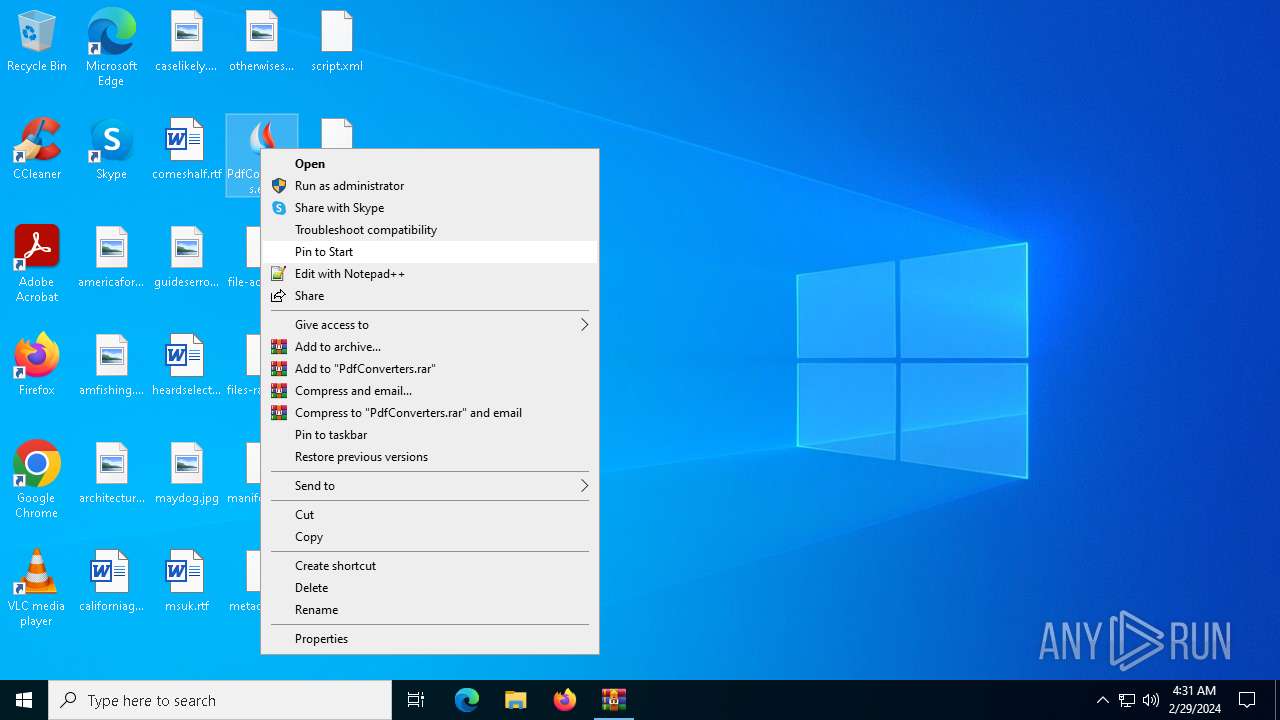The height and width of the screenshot is (720, 1280).
Task: Open Firefox from the taskbar
Action: tap(565, 700)
